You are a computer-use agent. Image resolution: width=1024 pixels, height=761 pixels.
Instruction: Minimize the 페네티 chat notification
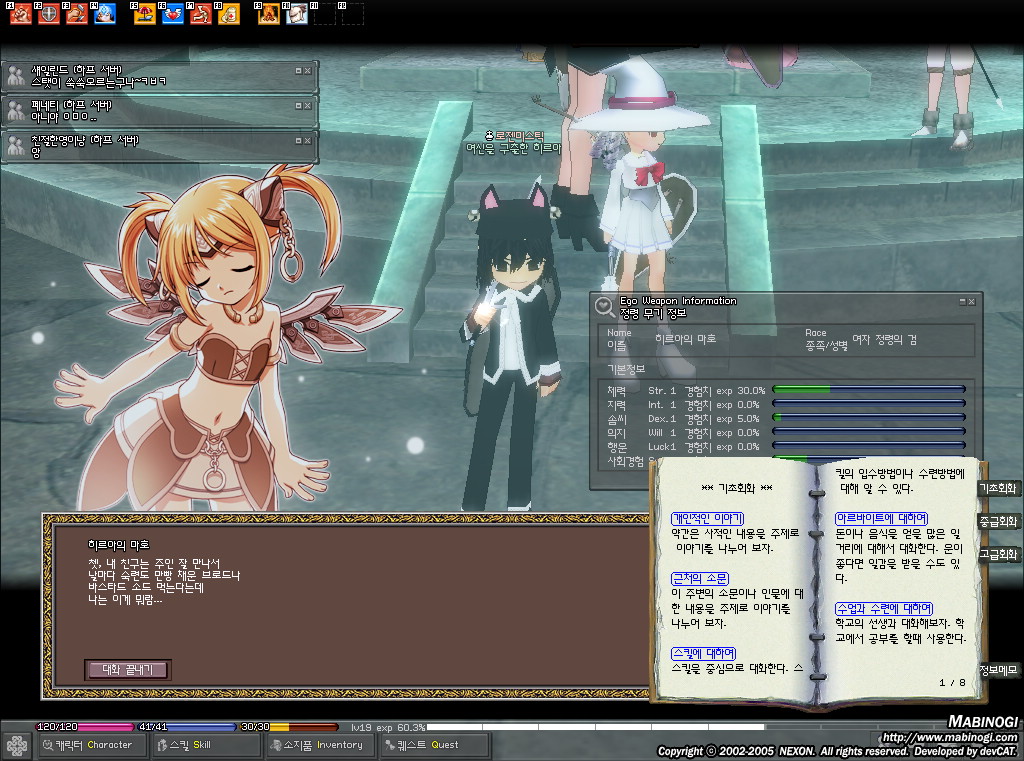point(298,105)
